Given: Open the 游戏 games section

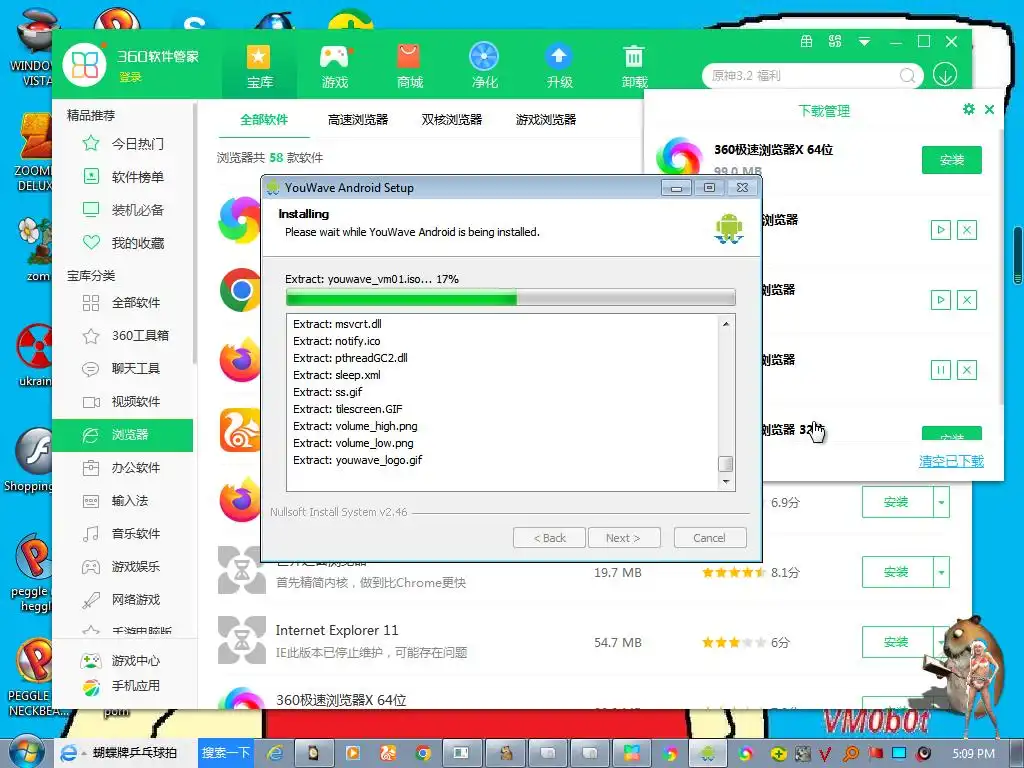Looking at the screenshot, I should [334, 67].
